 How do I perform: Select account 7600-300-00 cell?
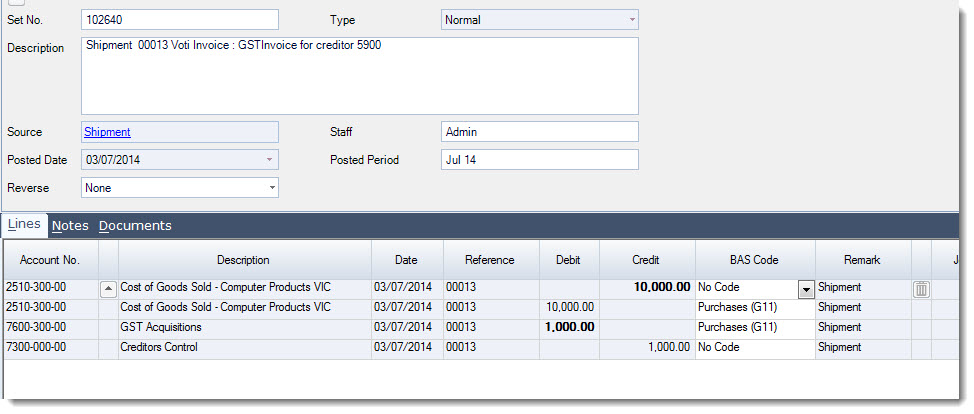(50, 329)
